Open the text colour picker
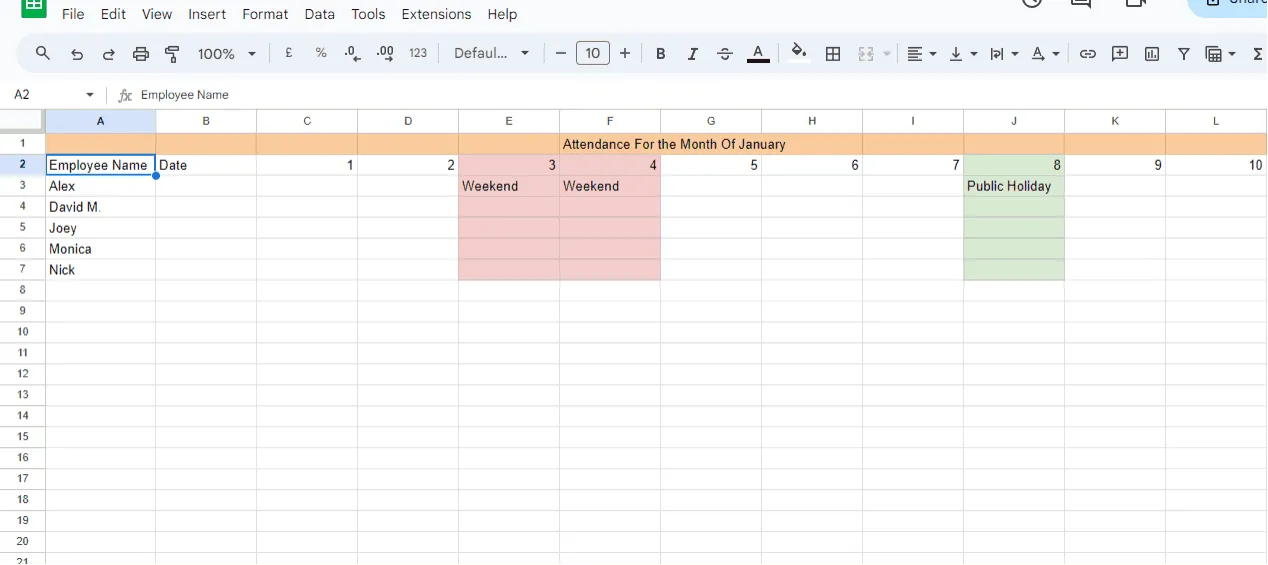Image resolution: width=1268 pixels, height=565 pixels. tap(758, 54)
